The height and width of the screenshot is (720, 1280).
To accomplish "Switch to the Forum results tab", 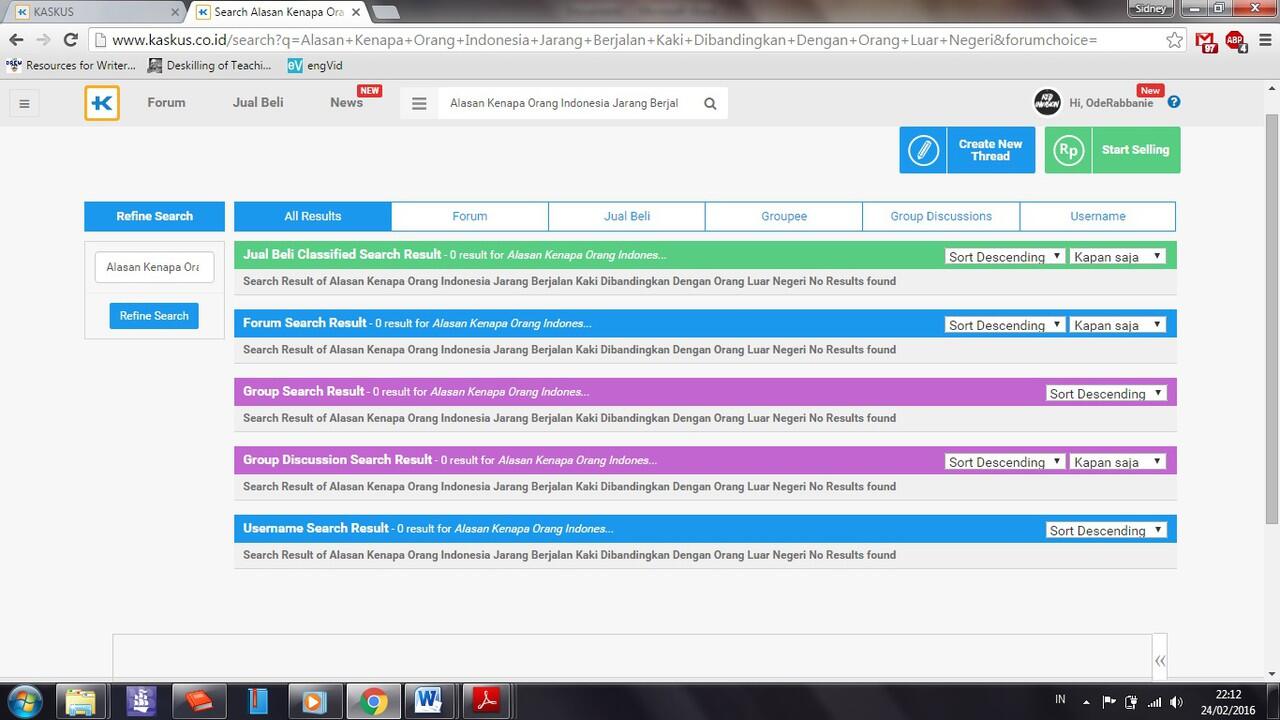I will [x=470, y=216].
